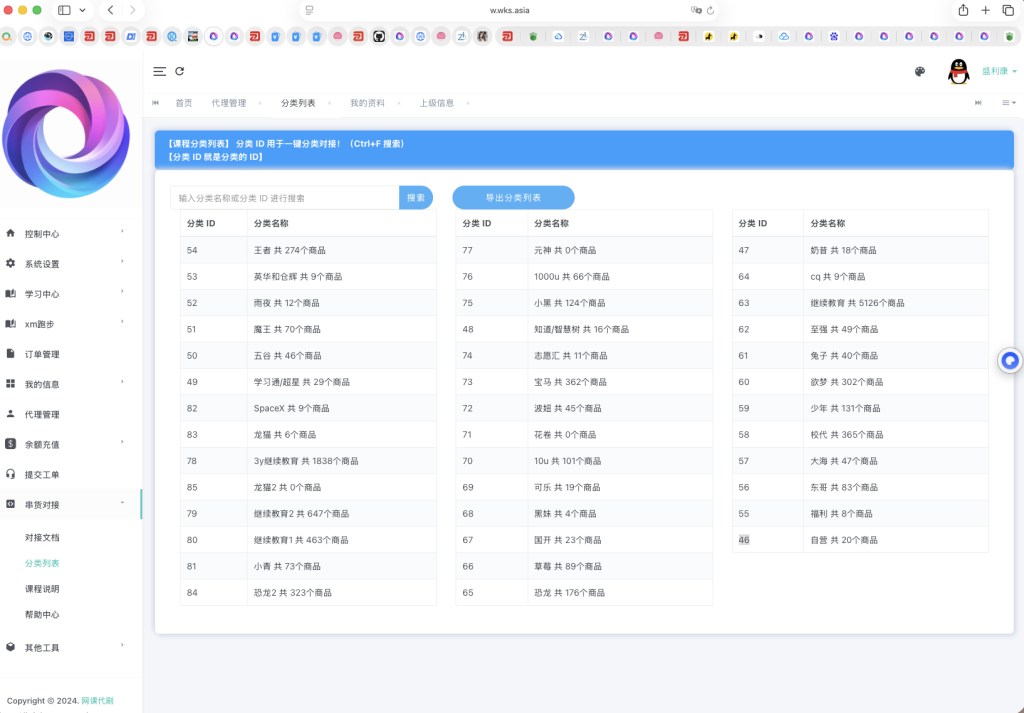Click the headset icon of 提交工单
Image resolution: width=1024 pixels, height=713 pixels.
10,474
